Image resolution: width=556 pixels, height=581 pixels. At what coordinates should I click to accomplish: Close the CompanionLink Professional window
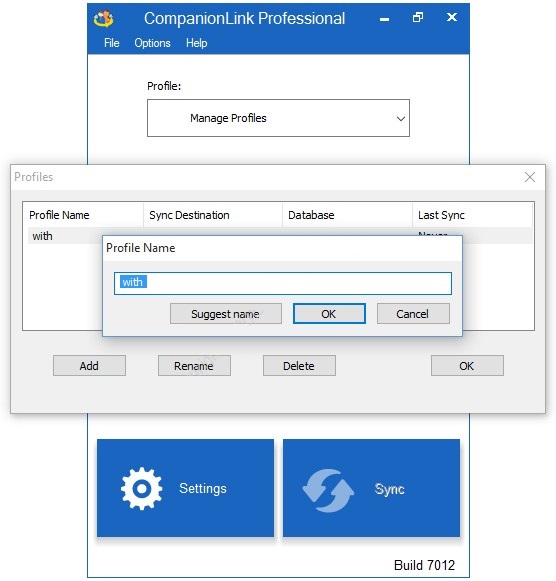click(x=452, y=17)
